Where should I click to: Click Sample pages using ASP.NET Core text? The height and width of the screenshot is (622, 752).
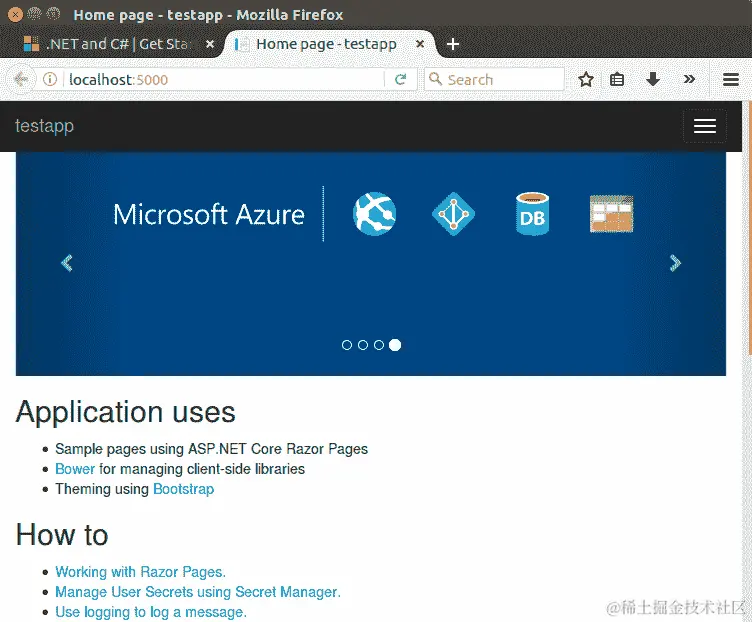point(212,449)
